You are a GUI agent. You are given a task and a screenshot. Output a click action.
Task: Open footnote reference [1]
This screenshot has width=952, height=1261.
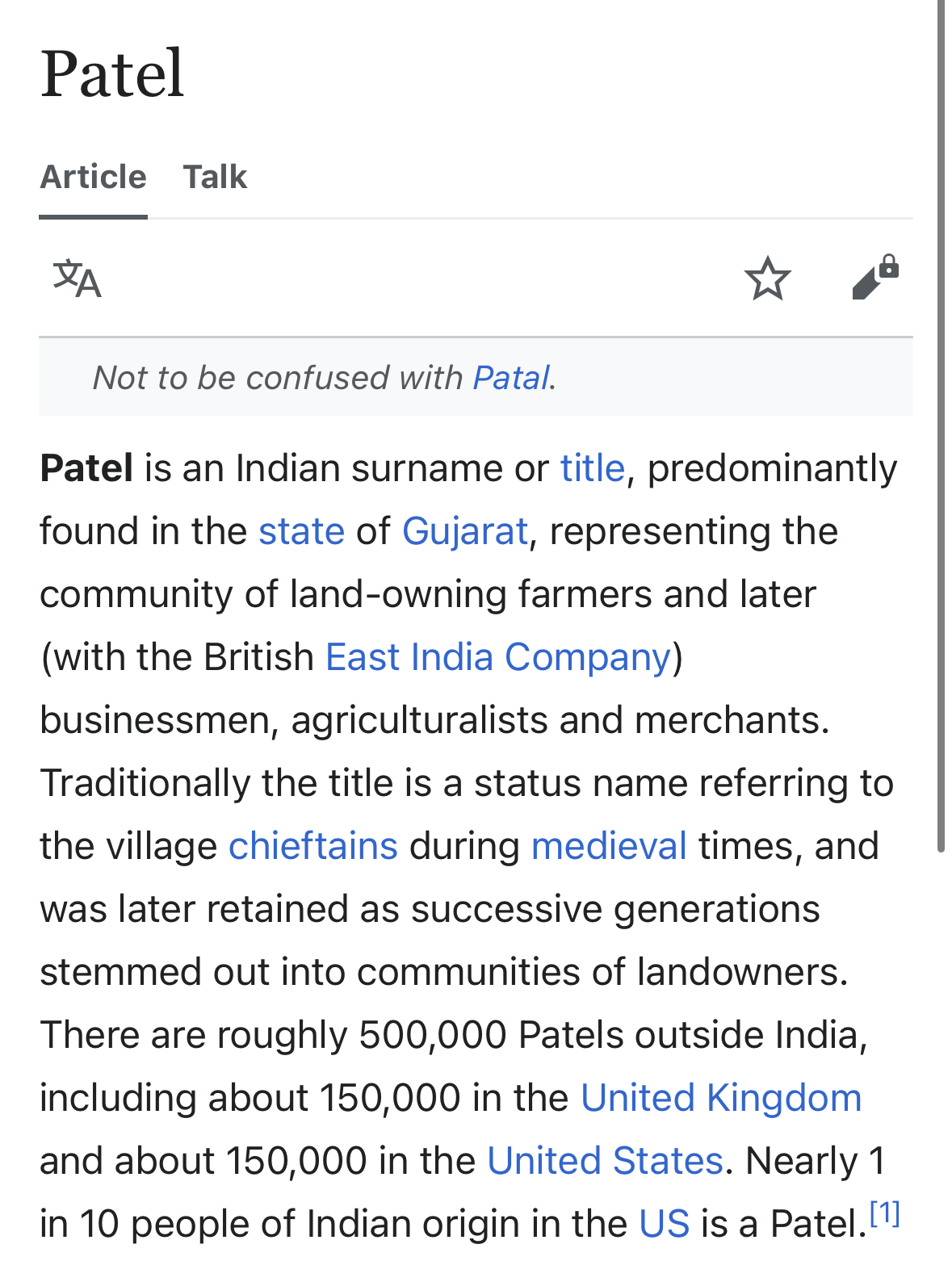pos(885,1213)
